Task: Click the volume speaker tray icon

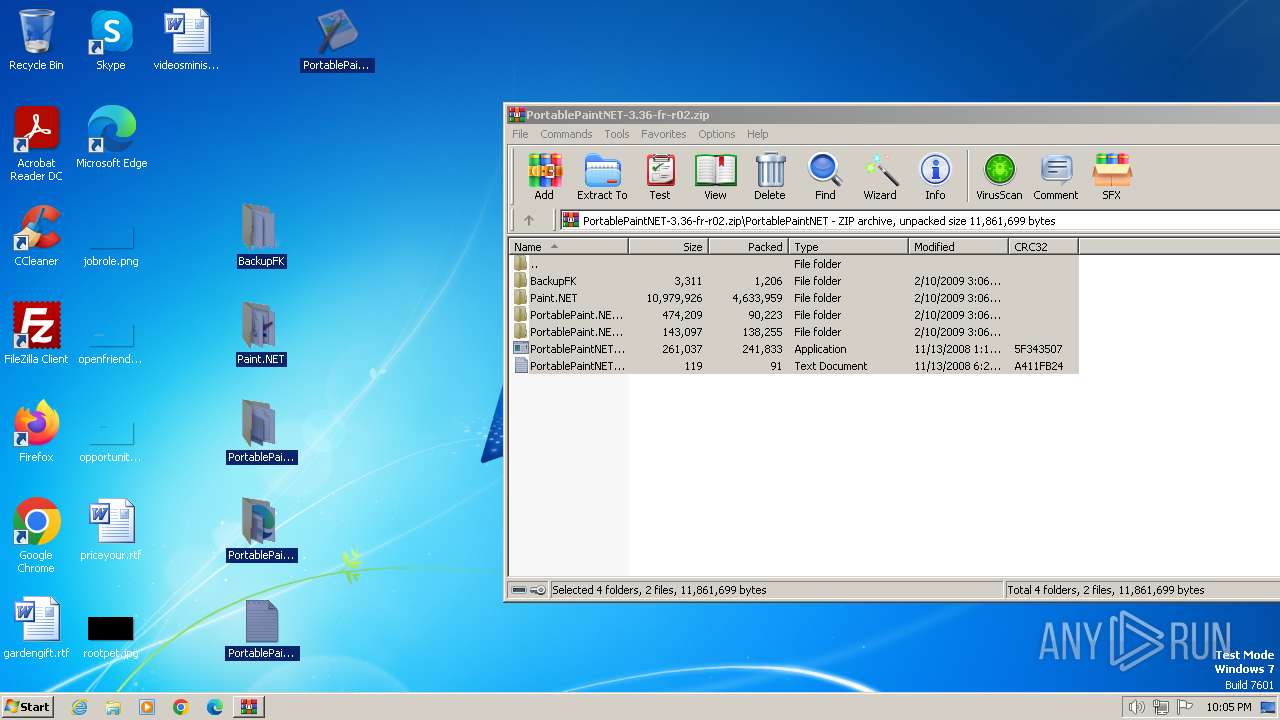Action: click(x=1136, y=707)
